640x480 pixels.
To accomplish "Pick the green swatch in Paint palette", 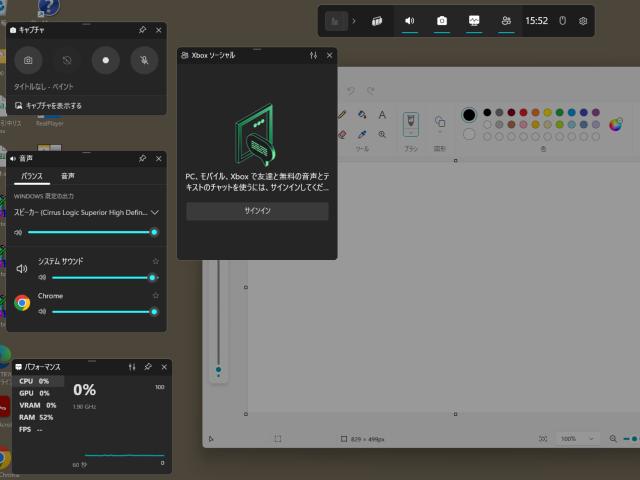I will (x=560, y=112).
